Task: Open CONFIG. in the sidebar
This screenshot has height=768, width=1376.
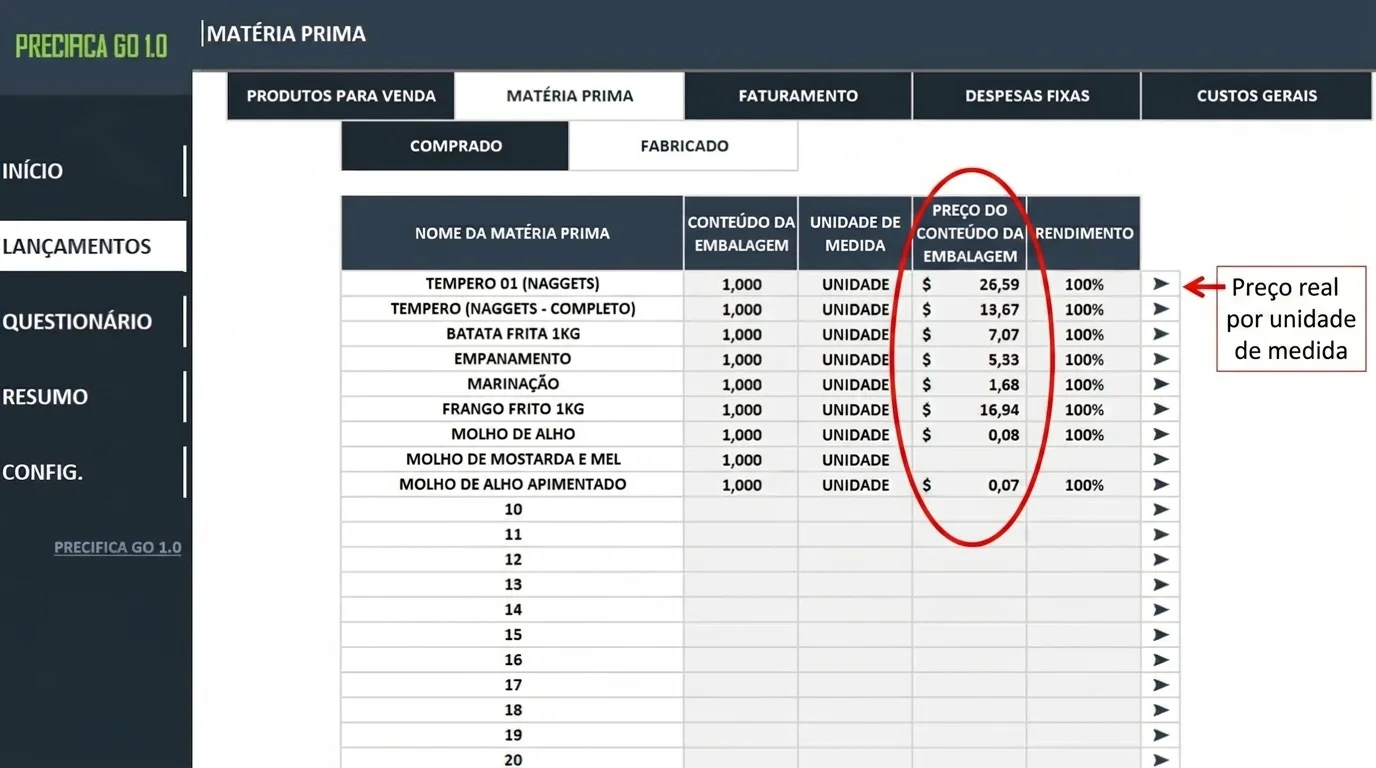Action: (x=42, y=472)
